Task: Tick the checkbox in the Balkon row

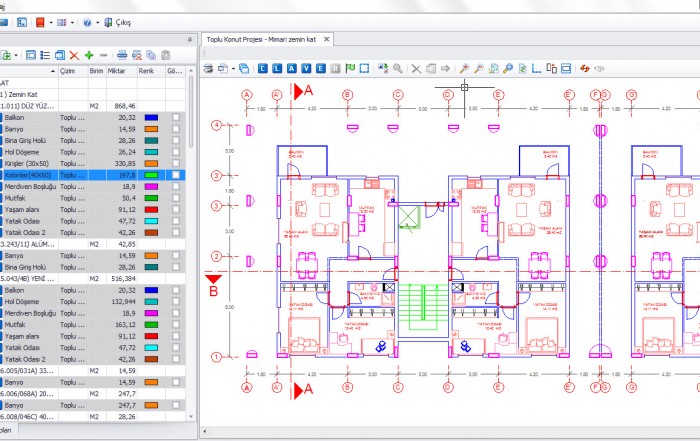Action: pyautogui.click(x=176, y=117)
